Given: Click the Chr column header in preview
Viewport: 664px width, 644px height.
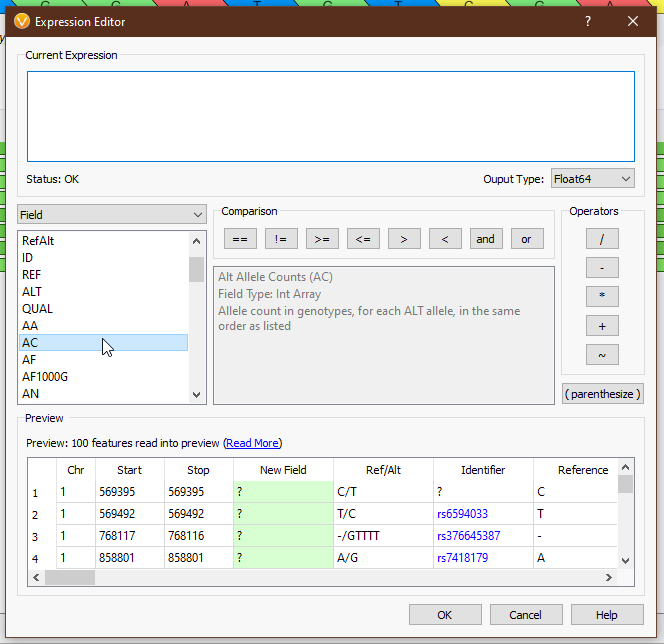Looking at the screenshot, I should (x=76, y=470).
